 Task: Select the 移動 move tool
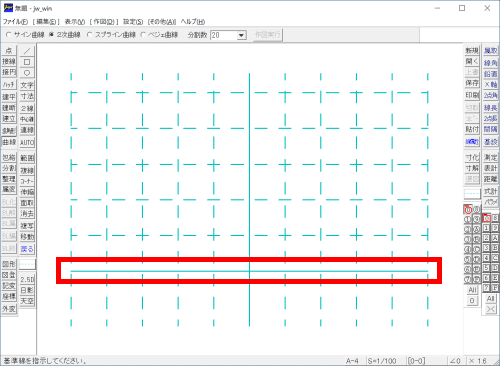[27, 237]
